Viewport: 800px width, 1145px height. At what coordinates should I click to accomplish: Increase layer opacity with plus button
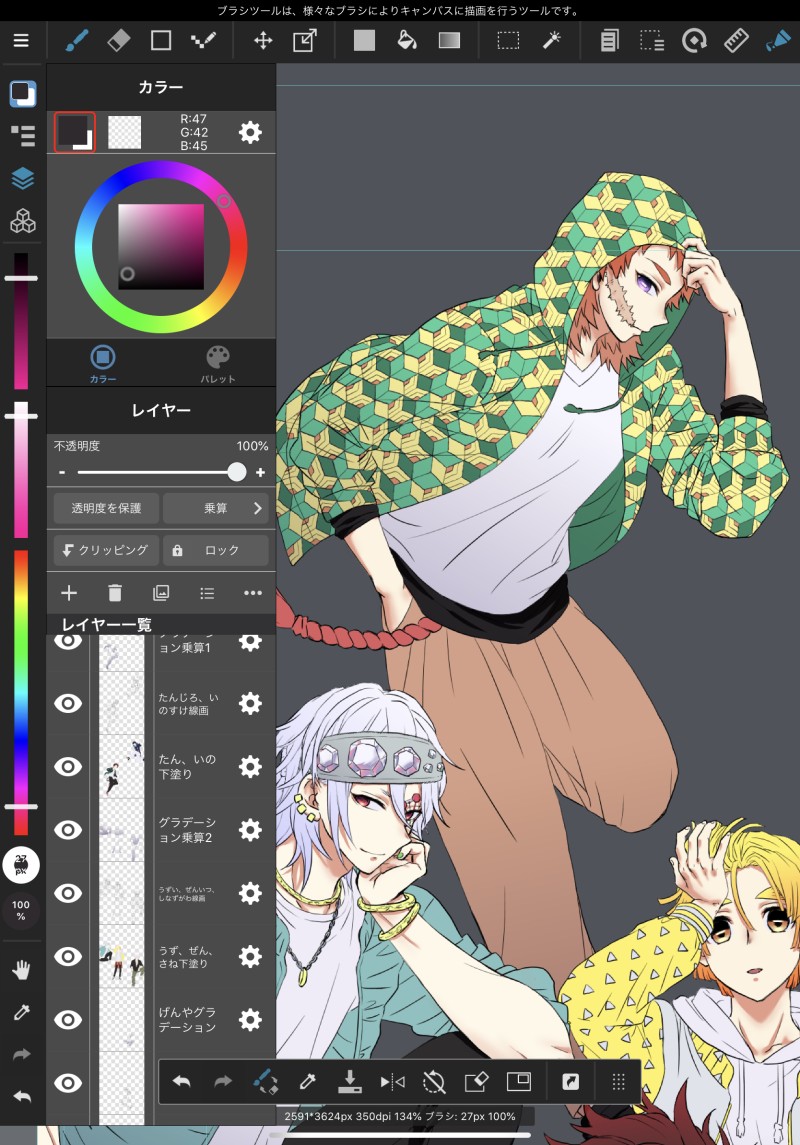tap(260, 472)
